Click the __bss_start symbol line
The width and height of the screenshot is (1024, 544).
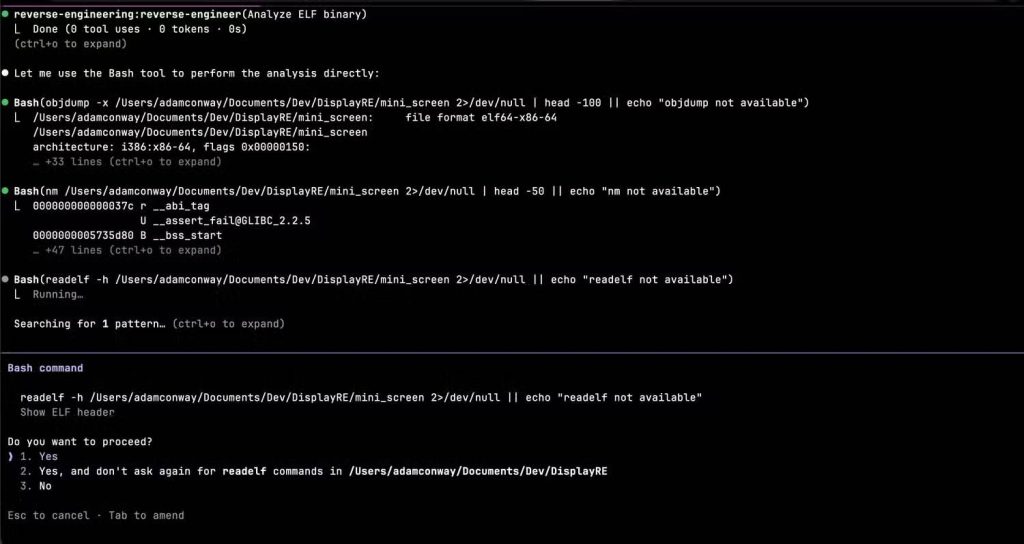127,235
